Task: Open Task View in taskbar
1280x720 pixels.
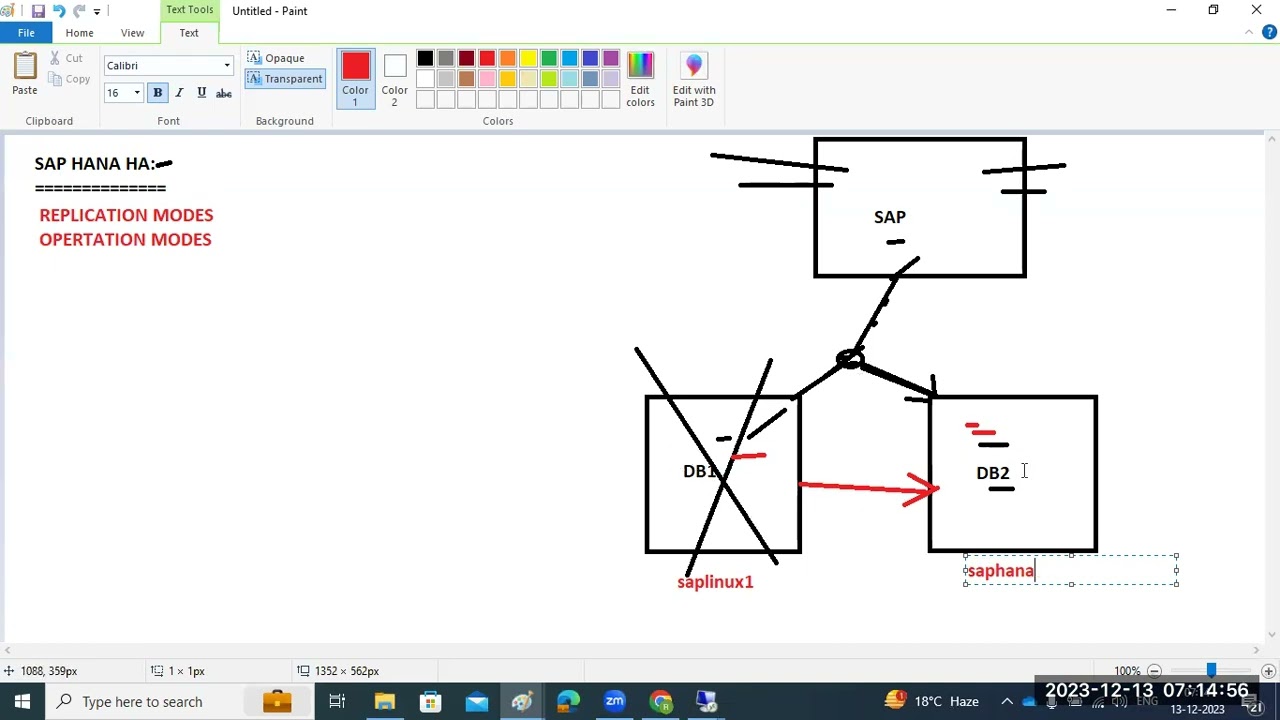Action: click(337, 702)
